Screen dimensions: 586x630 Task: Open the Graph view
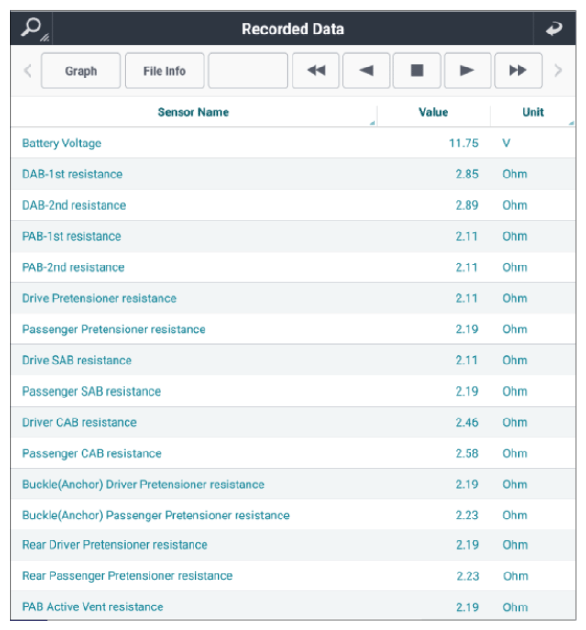click(x=81, y=71)
